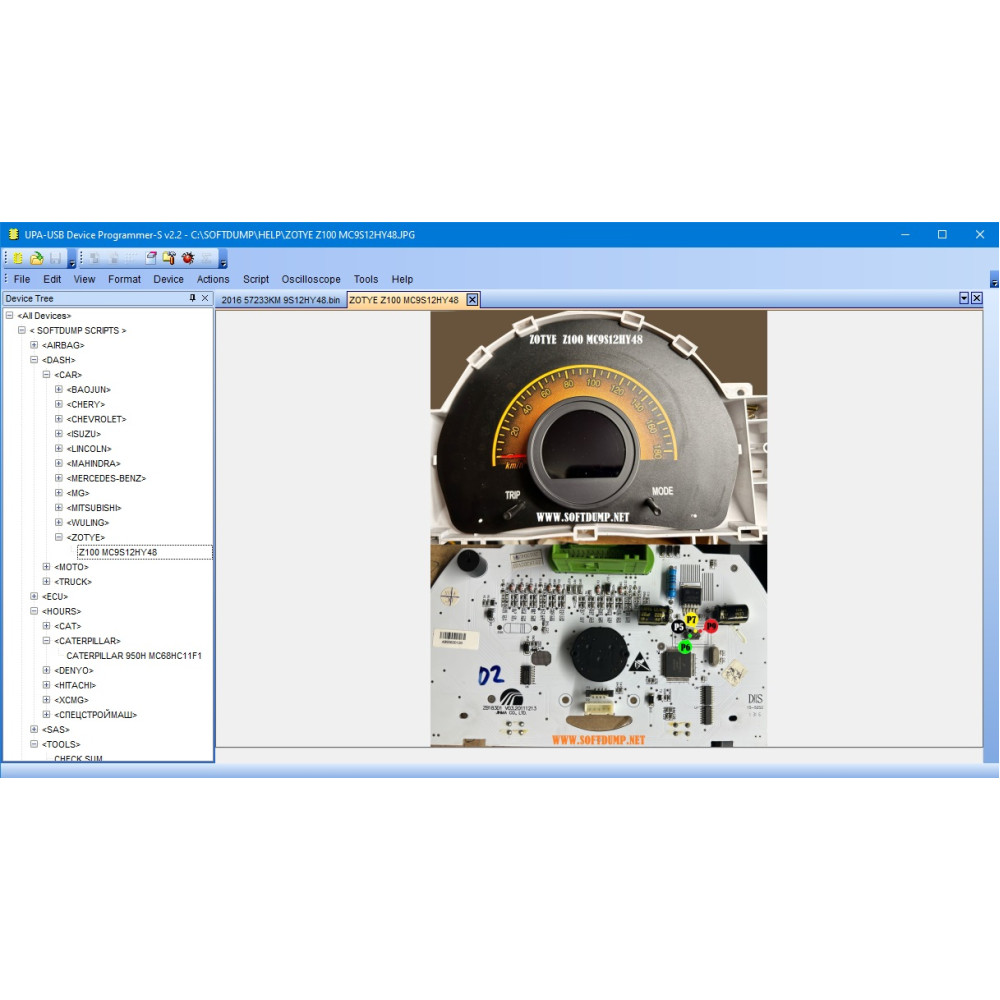
Task: Click the greyed-out sigma checksum icon
Action: (x=207, y=258)
